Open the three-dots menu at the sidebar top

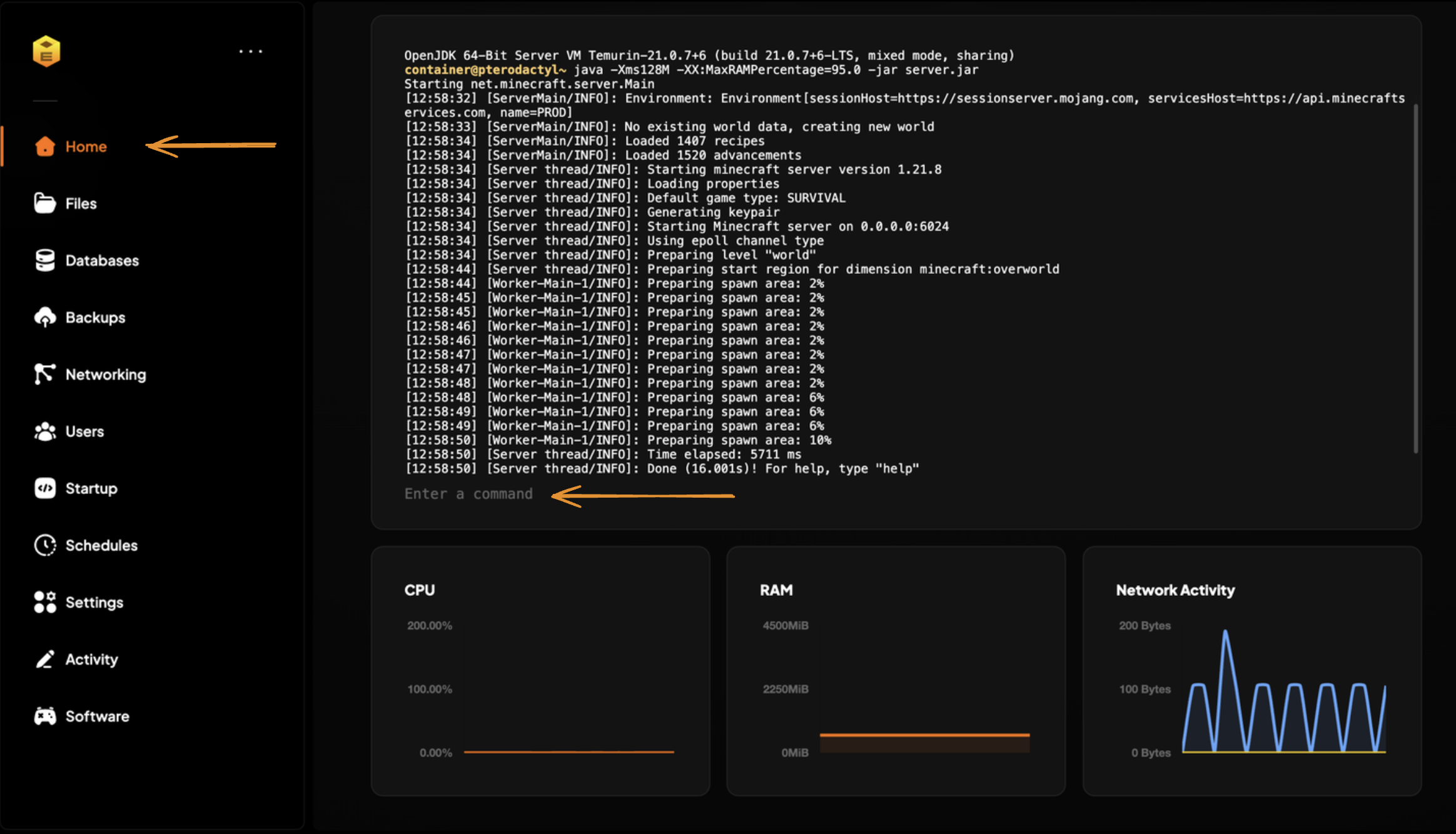pyautogui.click(x=251, y=51)
